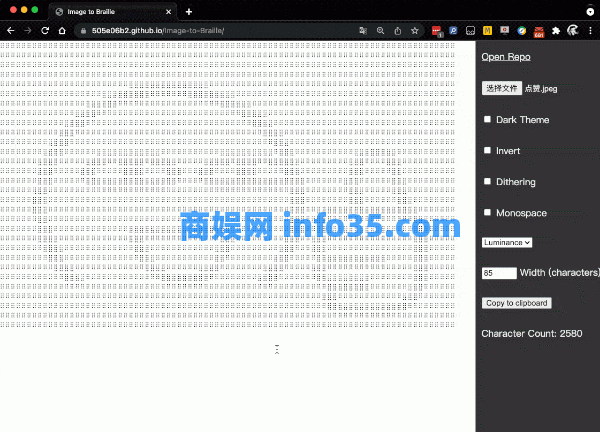Bookmark this page with the star icon
The width and height of the screenshot is (600, 432).
pyautogui.click(x=415, y=31)
